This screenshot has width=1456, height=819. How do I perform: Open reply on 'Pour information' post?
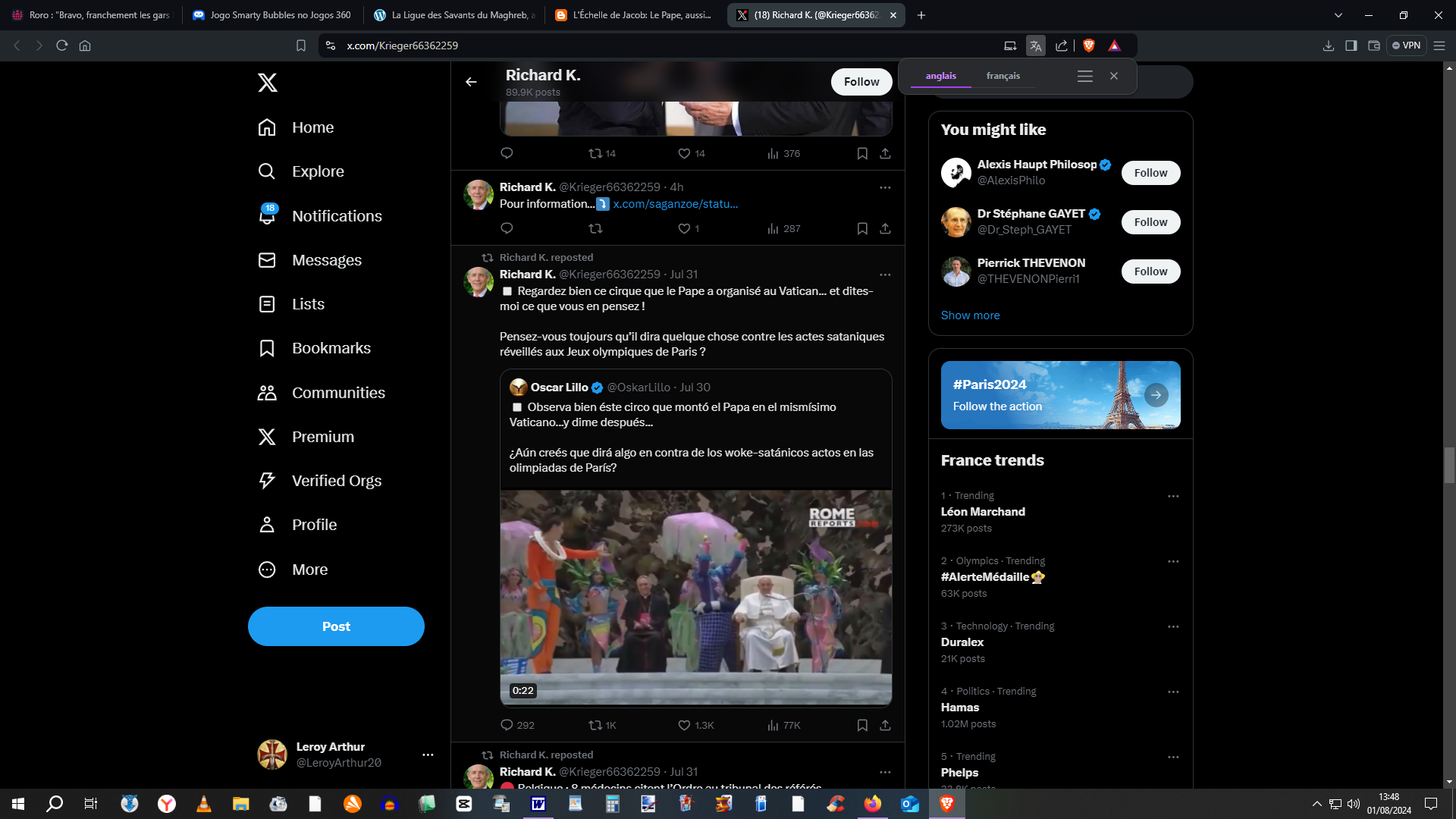pyautogui.click(x=507, y=229)
